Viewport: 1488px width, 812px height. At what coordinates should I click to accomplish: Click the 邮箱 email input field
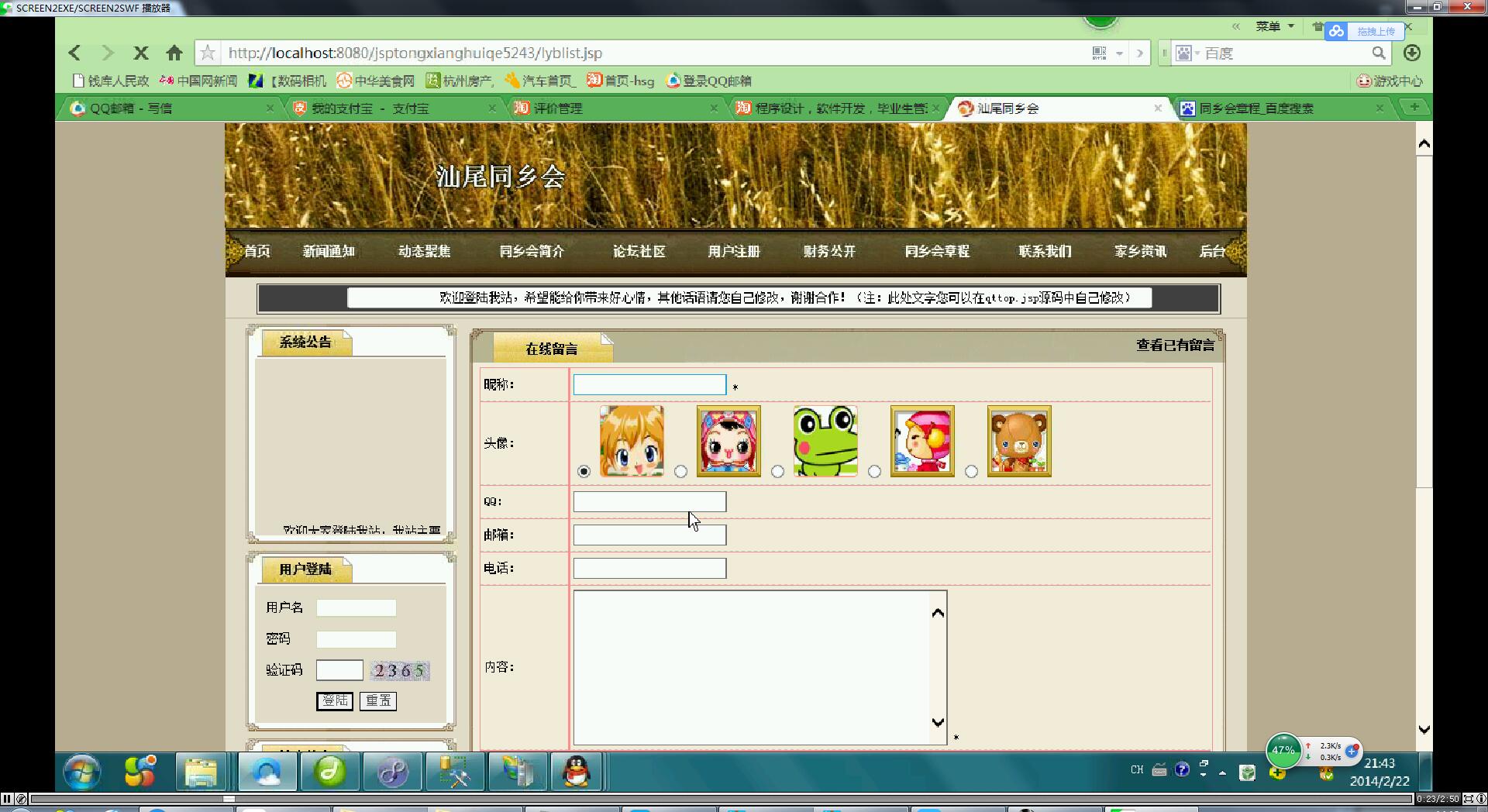click(x=649, y=535)
